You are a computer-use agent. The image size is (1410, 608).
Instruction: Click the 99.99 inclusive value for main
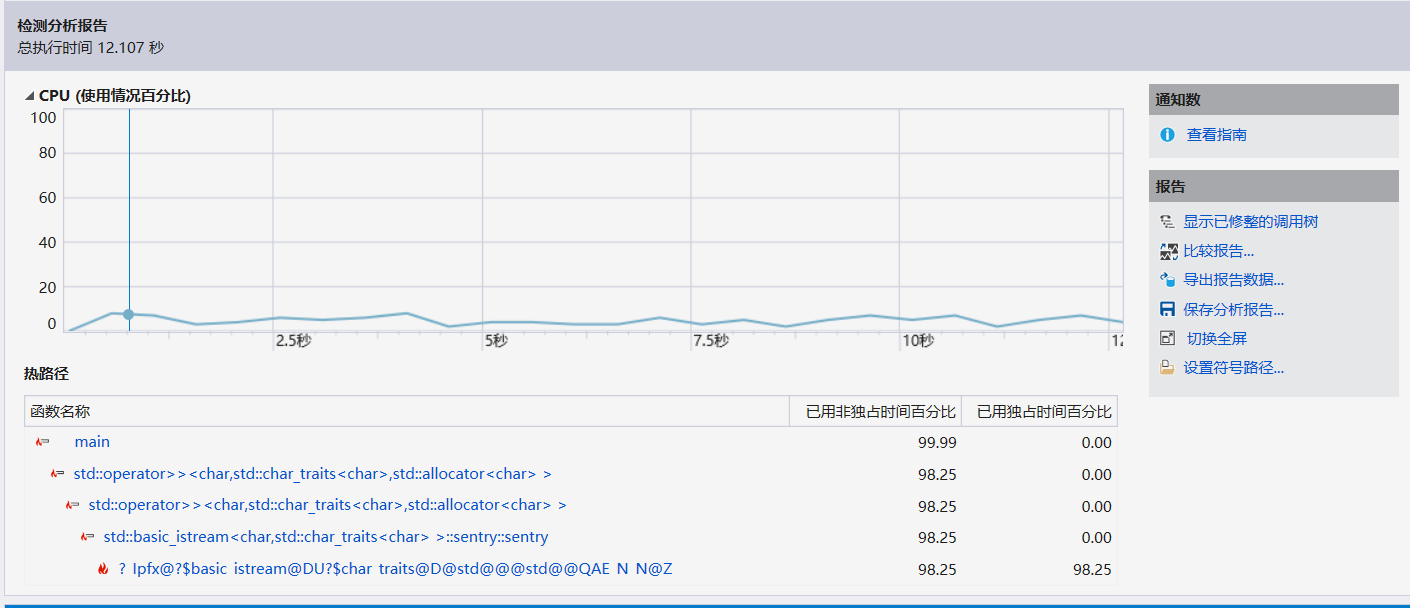[937, 442]
